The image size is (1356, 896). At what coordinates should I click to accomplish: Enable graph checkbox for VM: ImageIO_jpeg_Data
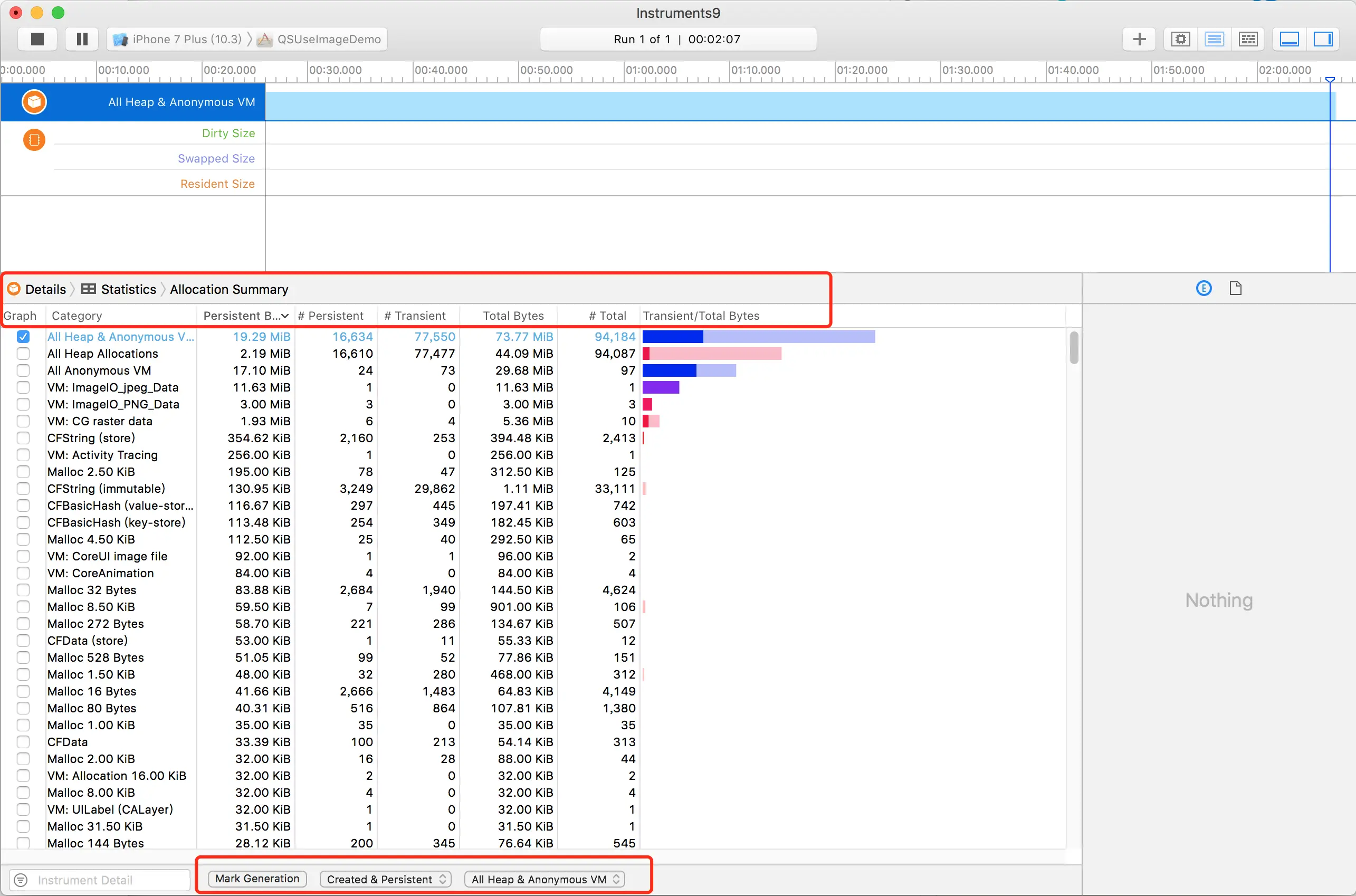(x=23, y=387)
